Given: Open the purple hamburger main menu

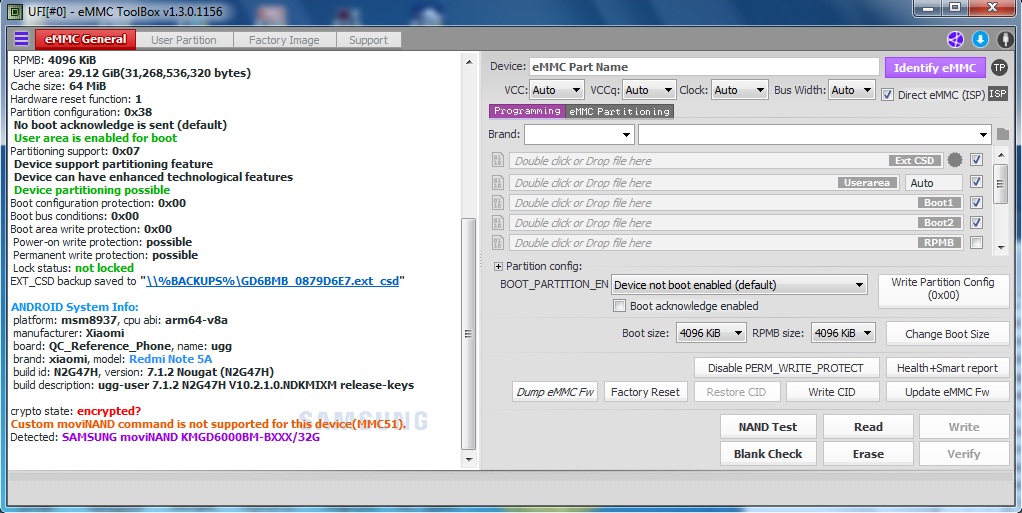Looking at the screenshot, I should click(22, 39).
